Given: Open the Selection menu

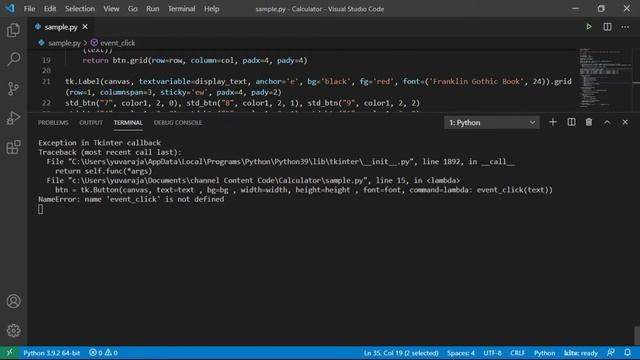Looking at the screenshot, I should pos(80,9).
